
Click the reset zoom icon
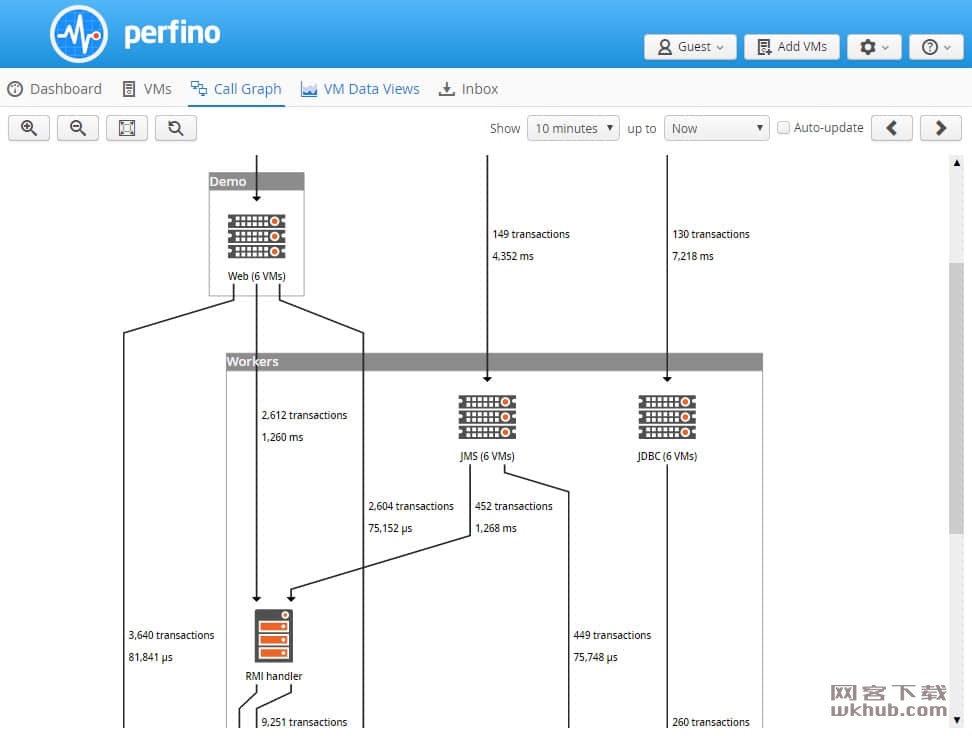coord(175,128)
